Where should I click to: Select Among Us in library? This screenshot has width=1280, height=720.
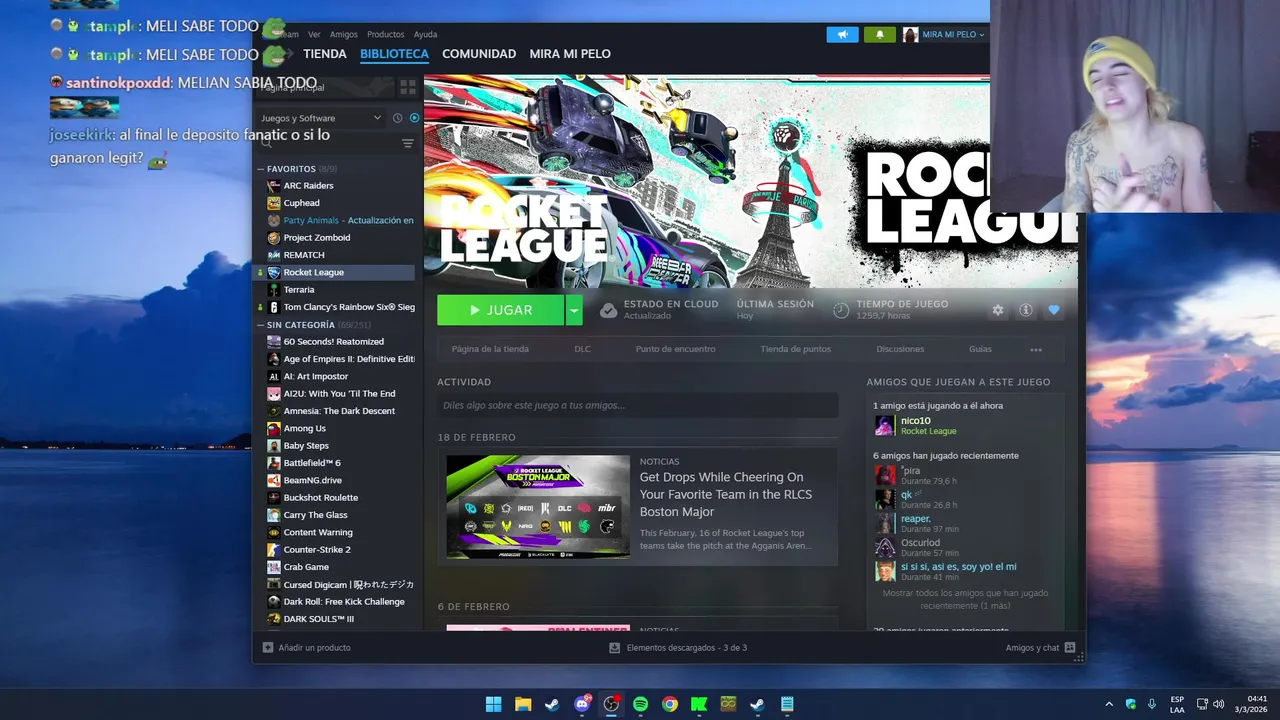click(x=304, y=428)
